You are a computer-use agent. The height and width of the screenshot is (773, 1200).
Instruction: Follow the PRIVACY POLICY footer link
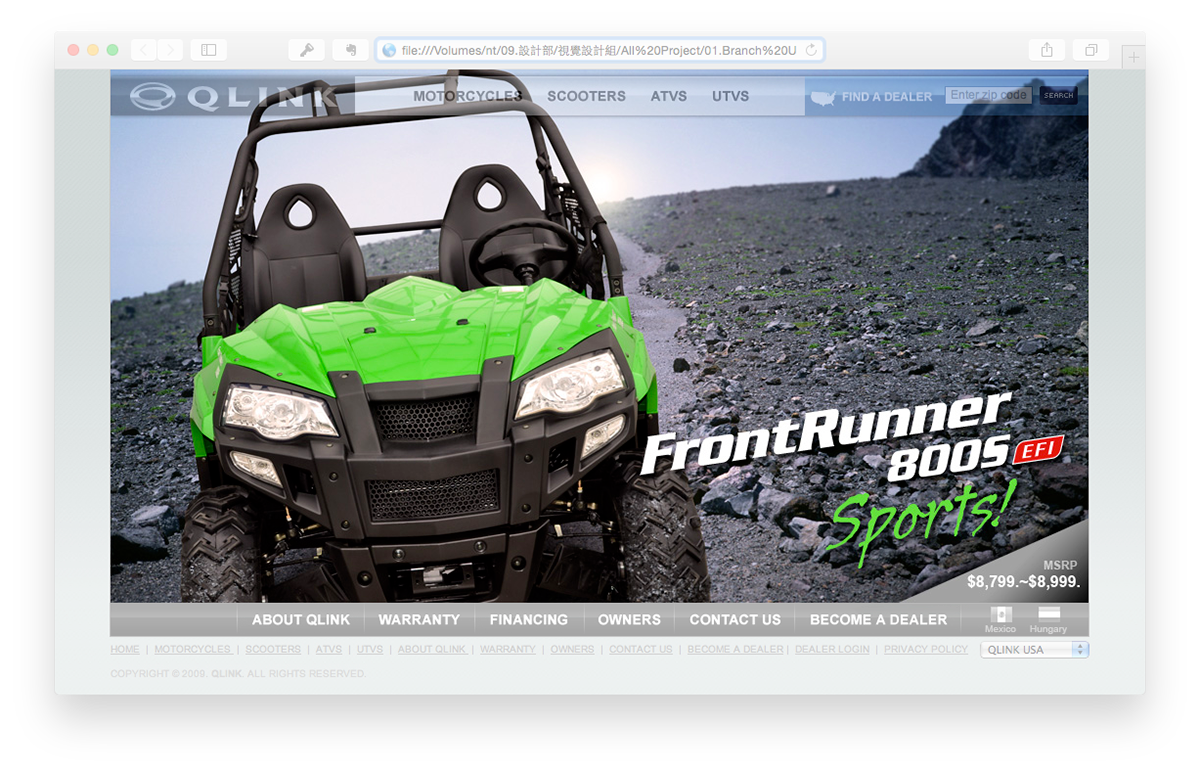click(926, 650)
